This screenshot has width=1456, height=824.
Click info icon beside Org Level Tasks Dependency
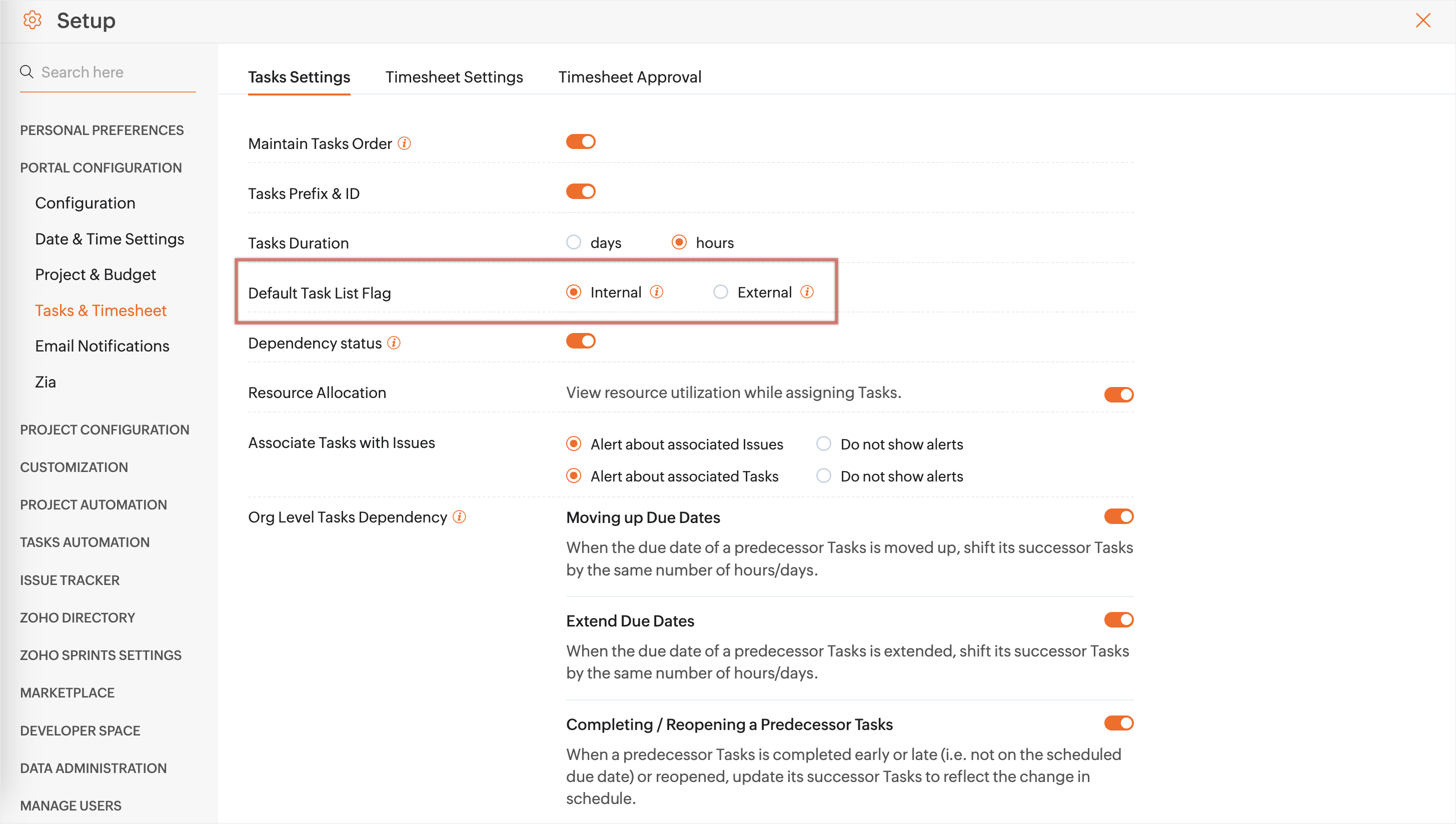coord(460,516)
